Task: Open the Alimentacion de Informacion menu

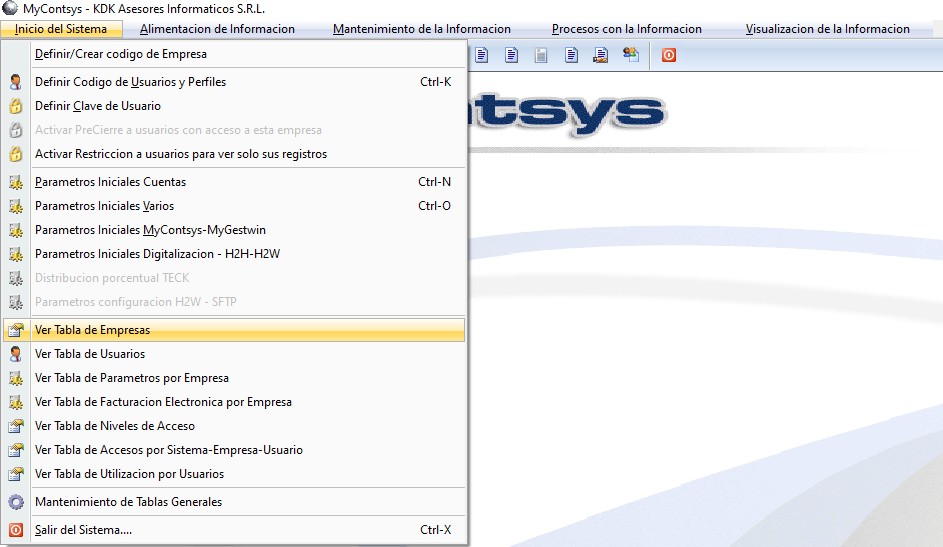Action: tap(217, 29)
